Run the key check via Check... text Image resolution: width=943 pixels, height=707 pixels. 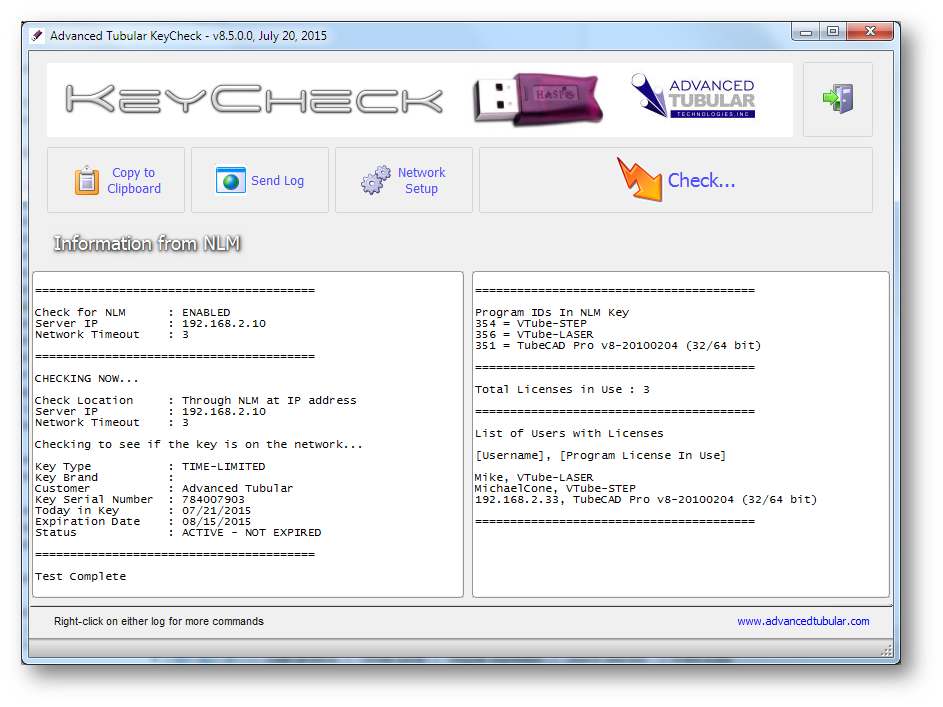tap(701, 180)
